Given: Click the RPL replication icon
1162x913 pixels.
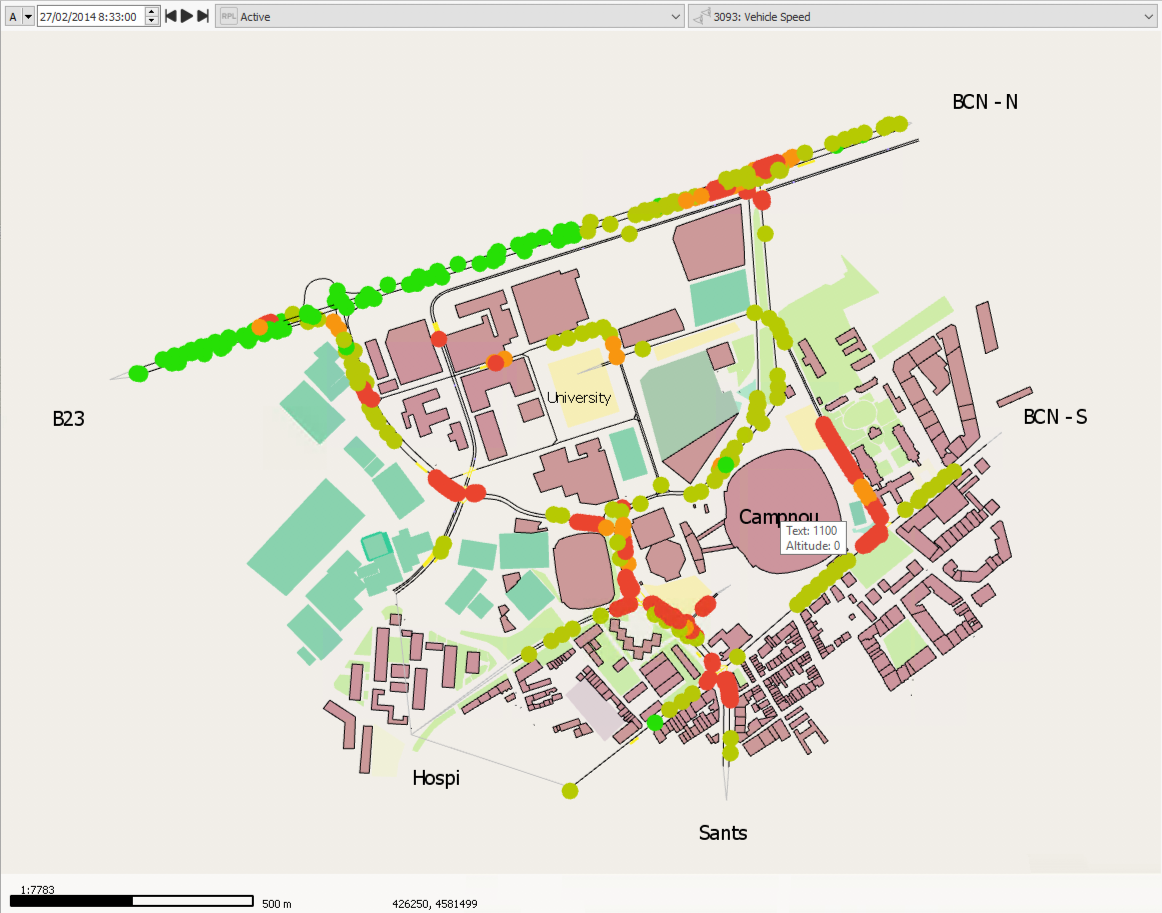Looking at the screenshot, I should click(x=229, y=16).
